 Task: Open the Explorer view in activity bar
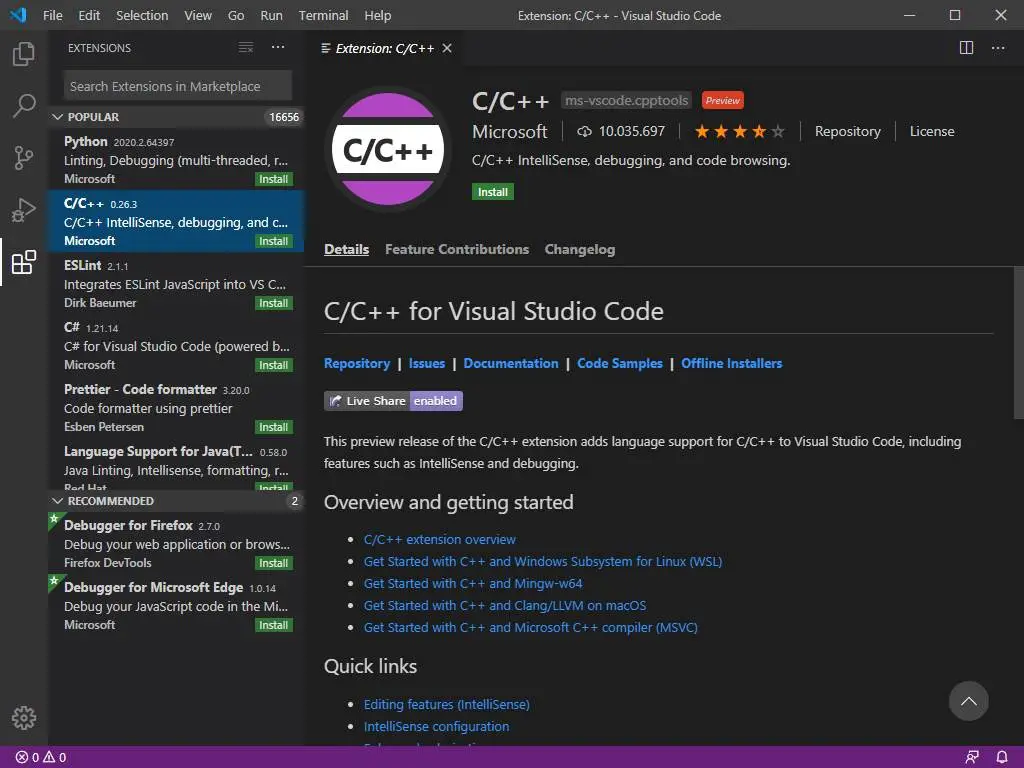[24, 54]
